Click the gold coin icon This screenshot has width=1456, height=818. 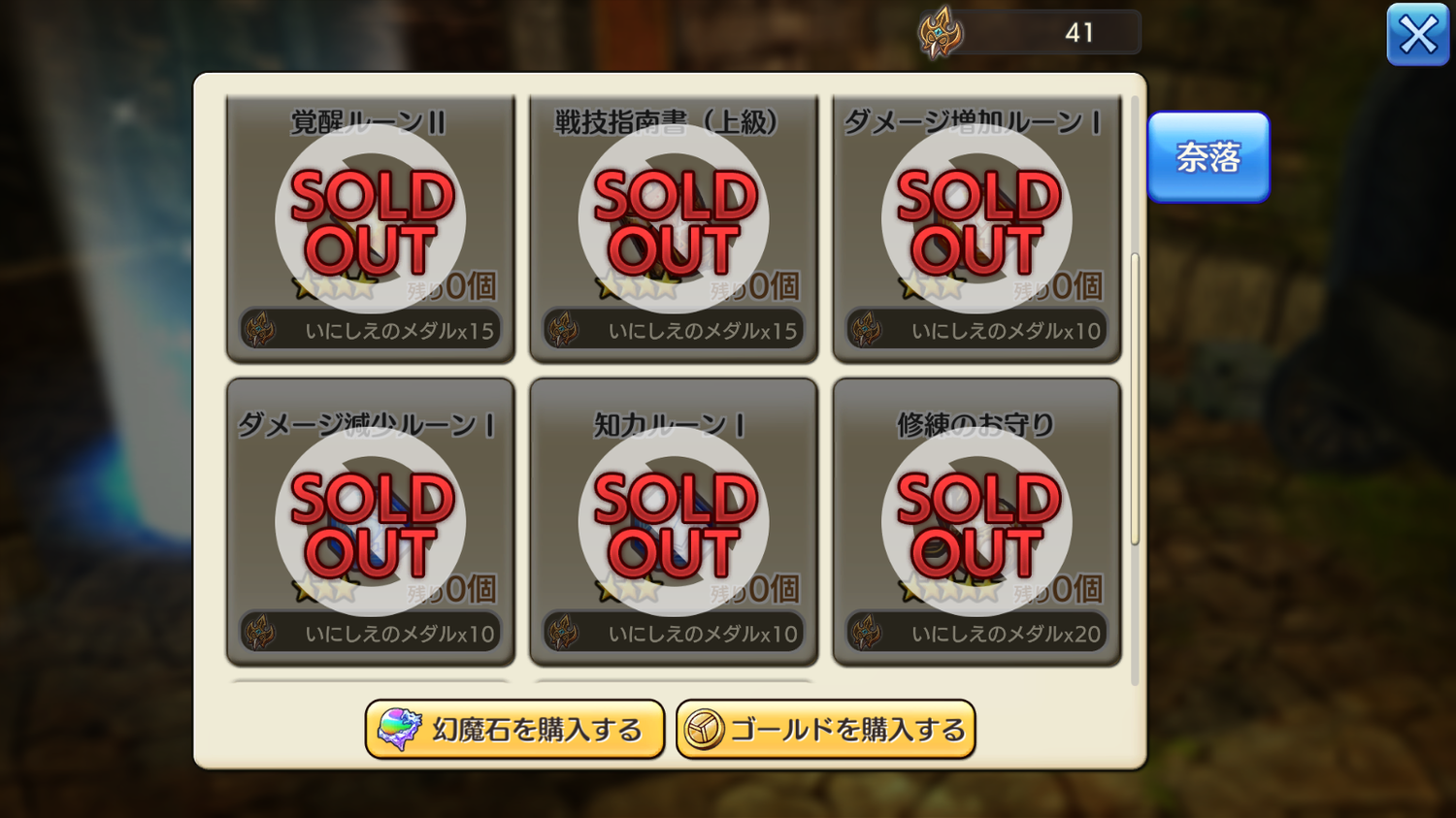(704, 730)
